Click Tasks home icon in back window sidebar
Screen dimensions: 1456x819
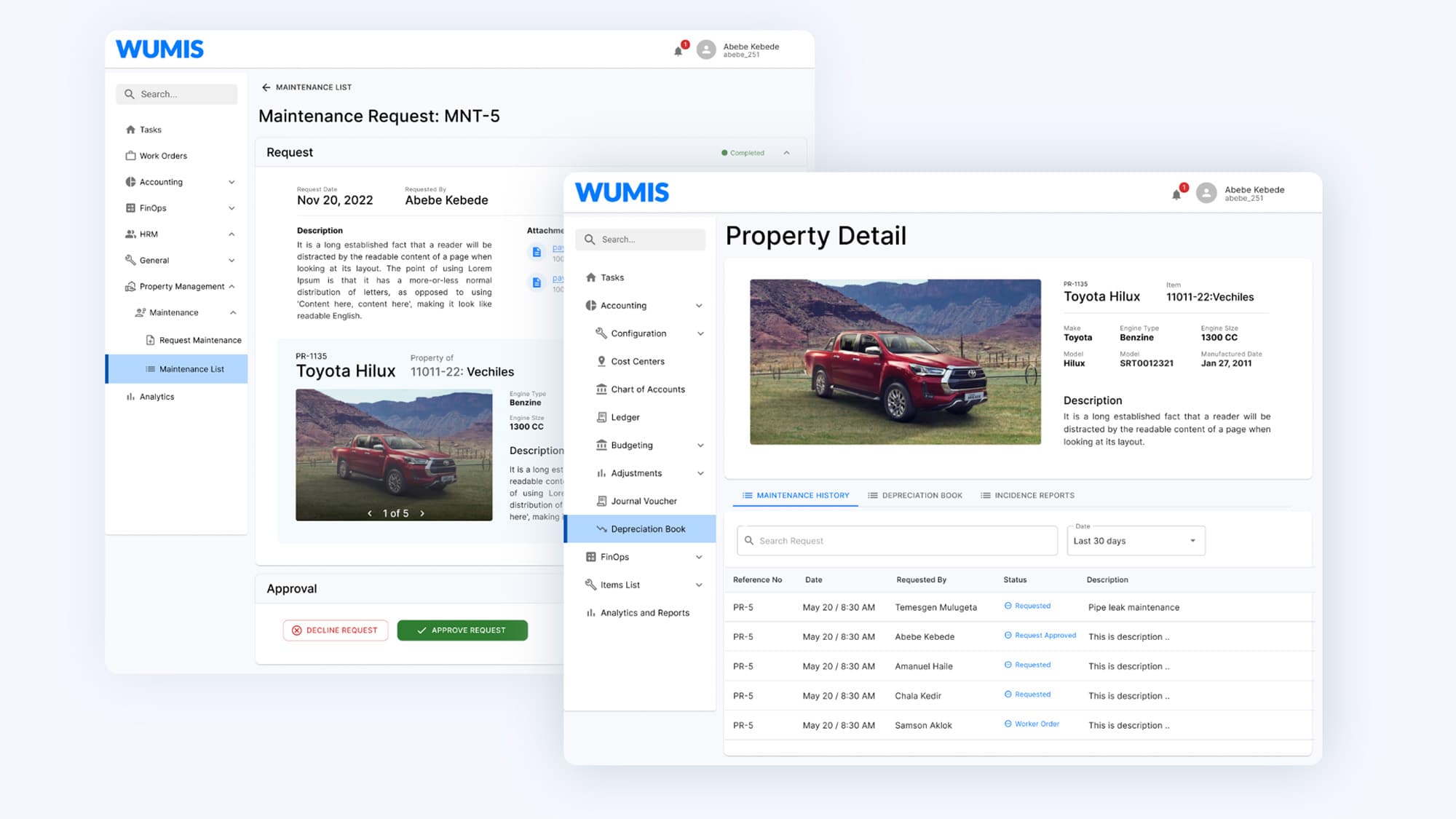click(130, 130)
